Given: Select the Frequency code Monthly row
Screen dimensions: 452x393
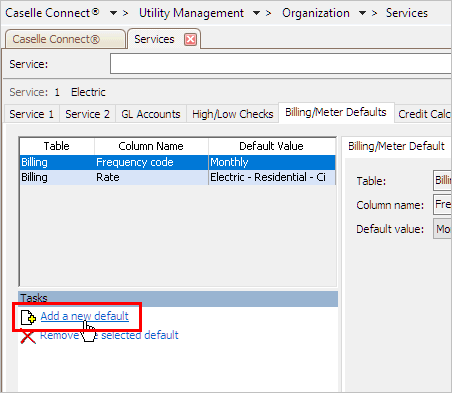Looking at the screenshot, I should (x=177, y=162).
